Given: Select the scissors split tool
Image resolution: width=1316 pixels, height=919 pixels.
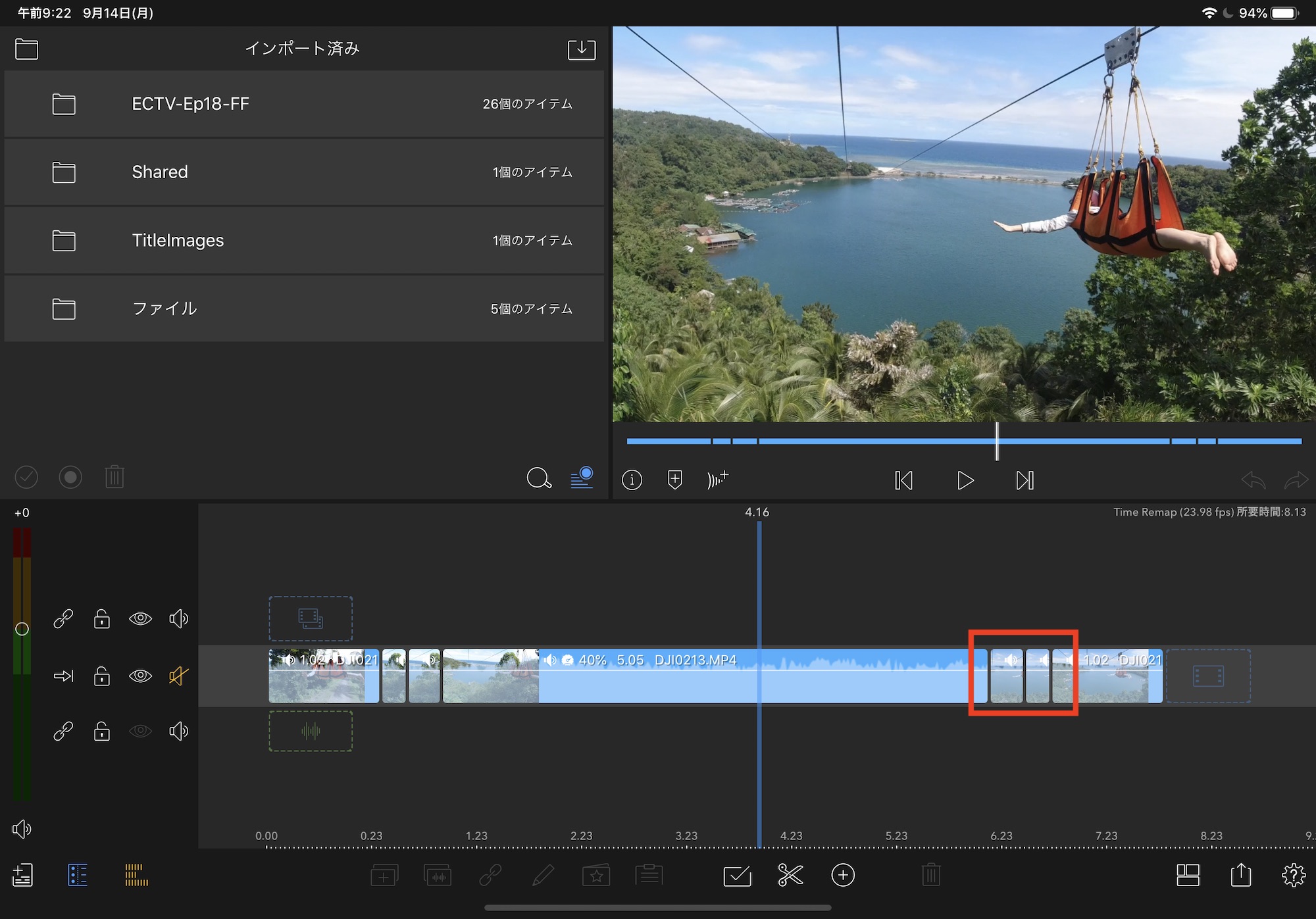Looking at the screenshot, I should click(x=790, y=875).
